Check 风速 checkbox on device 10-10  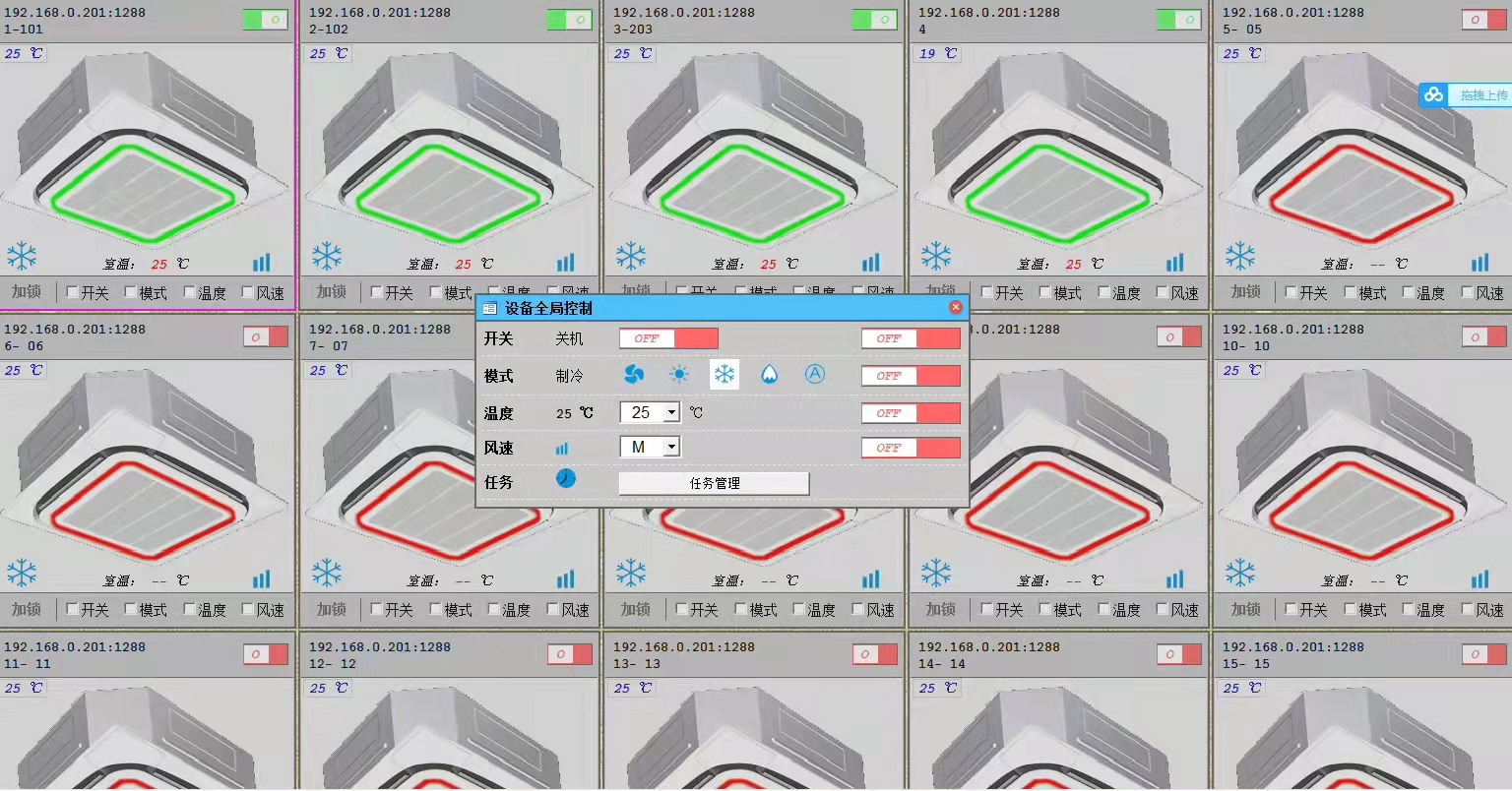tap(1467, 609)
